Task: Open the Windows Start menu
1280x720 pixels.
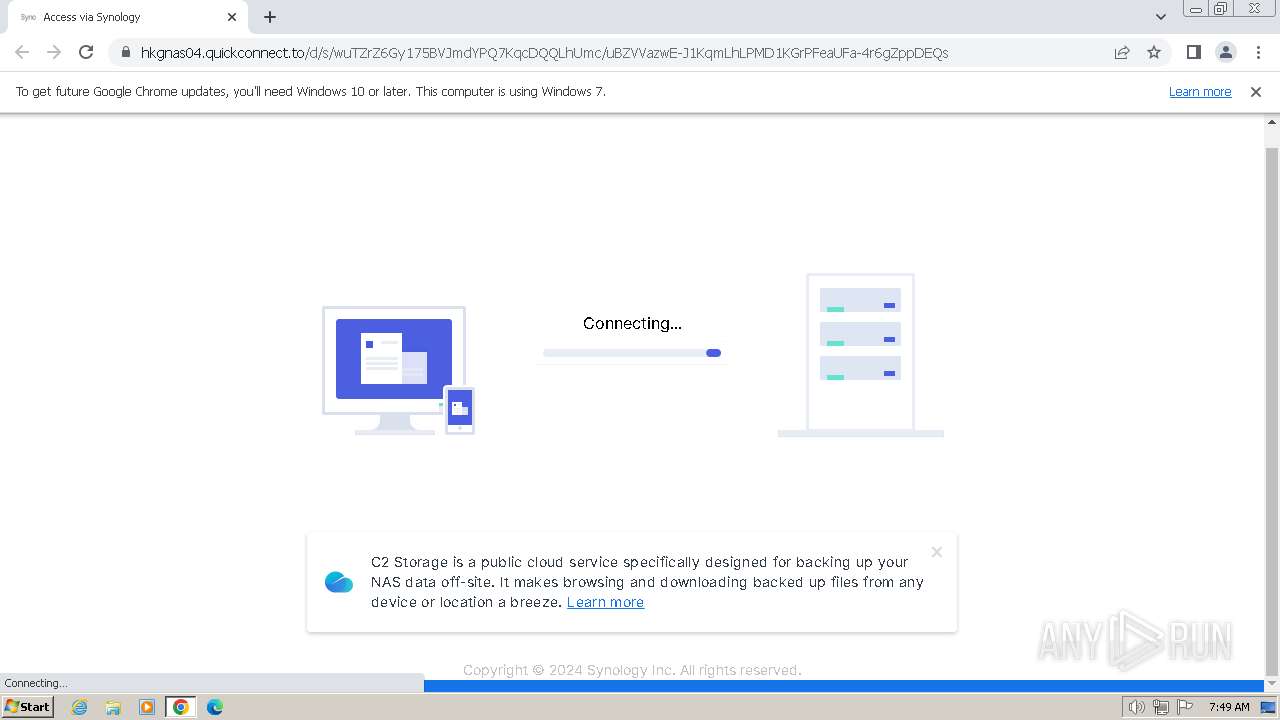Action: pyautogui.click(x=27, y=706)
